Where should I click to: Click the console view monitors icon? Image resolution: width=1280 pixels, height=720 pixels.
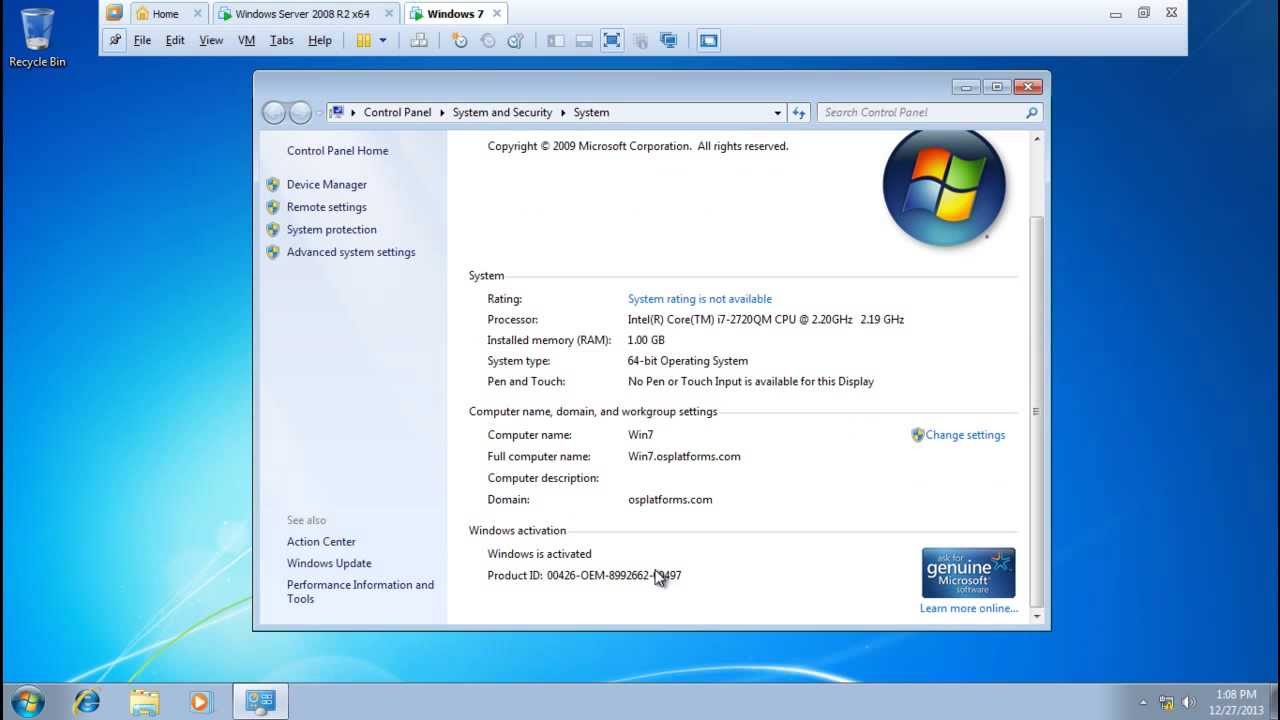[x=668, y=40]
